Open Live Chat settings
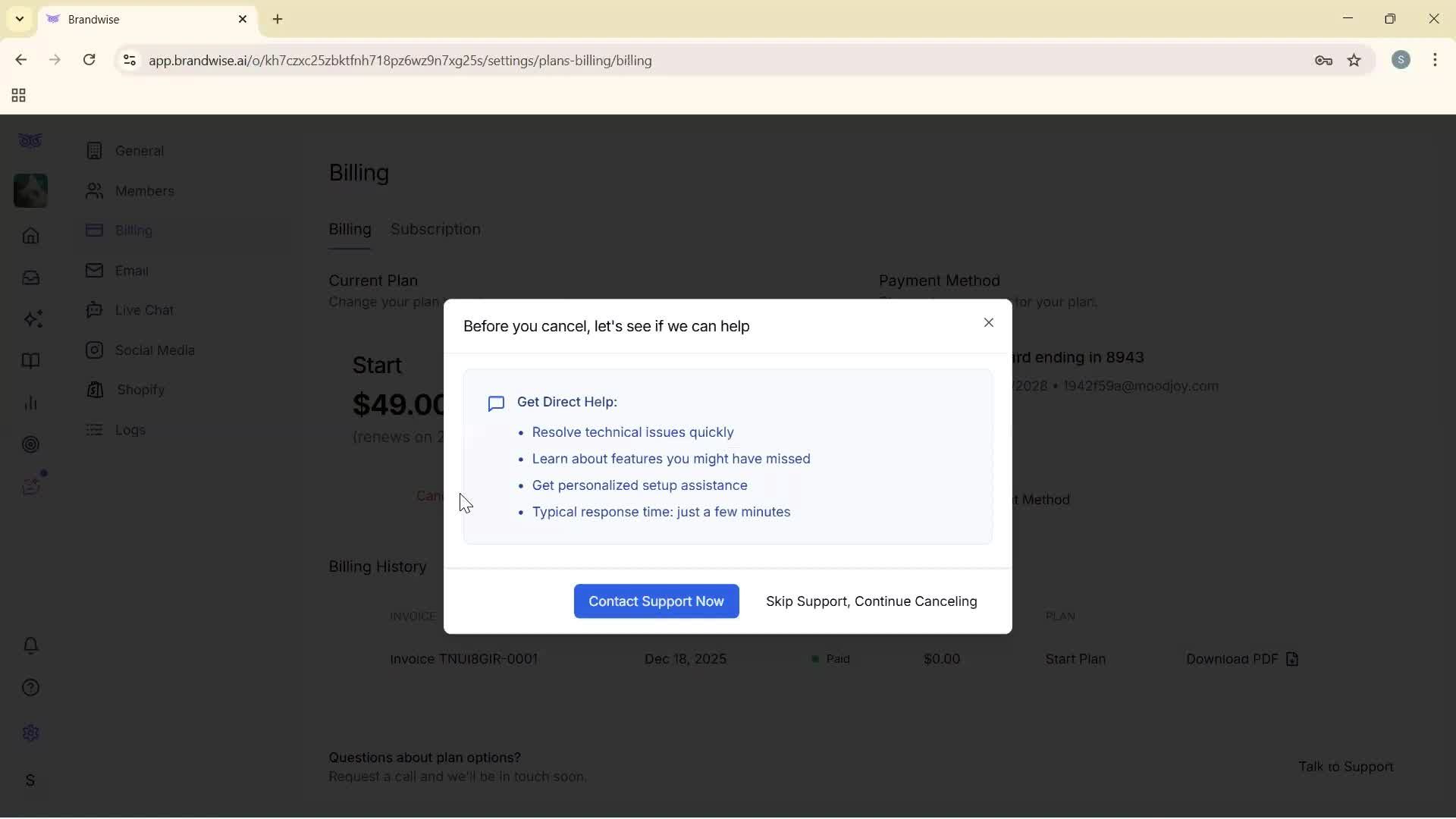The height and width of the screenshot is (819, 1456). pyautogui.click(x=144, y=310)
